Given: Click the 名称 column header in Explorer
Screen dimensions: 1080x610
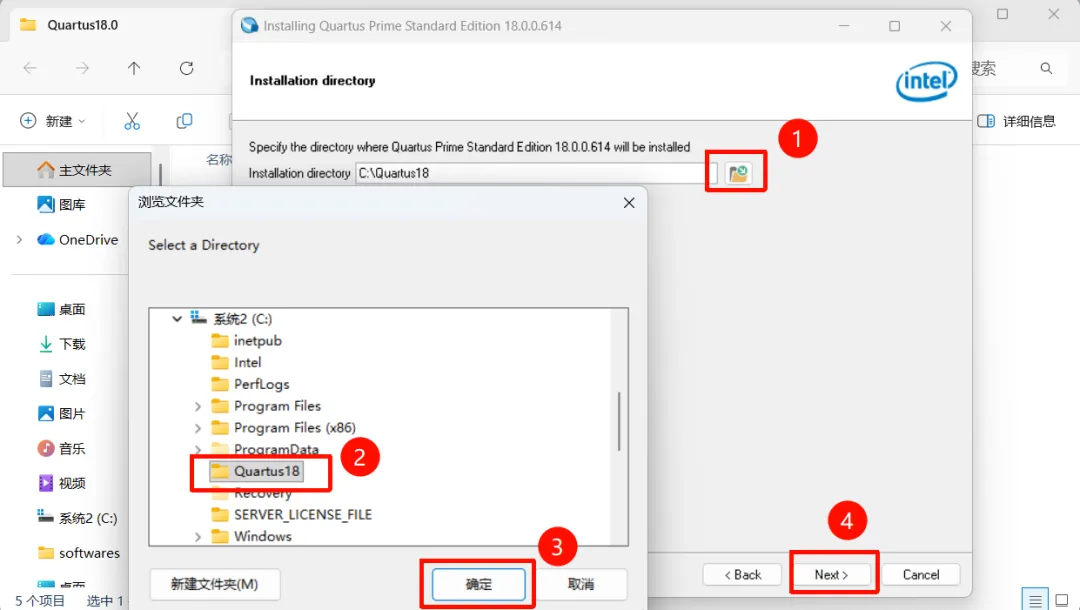Looking at the screenshot, I should pyautogui.click(x=219, y=160).
